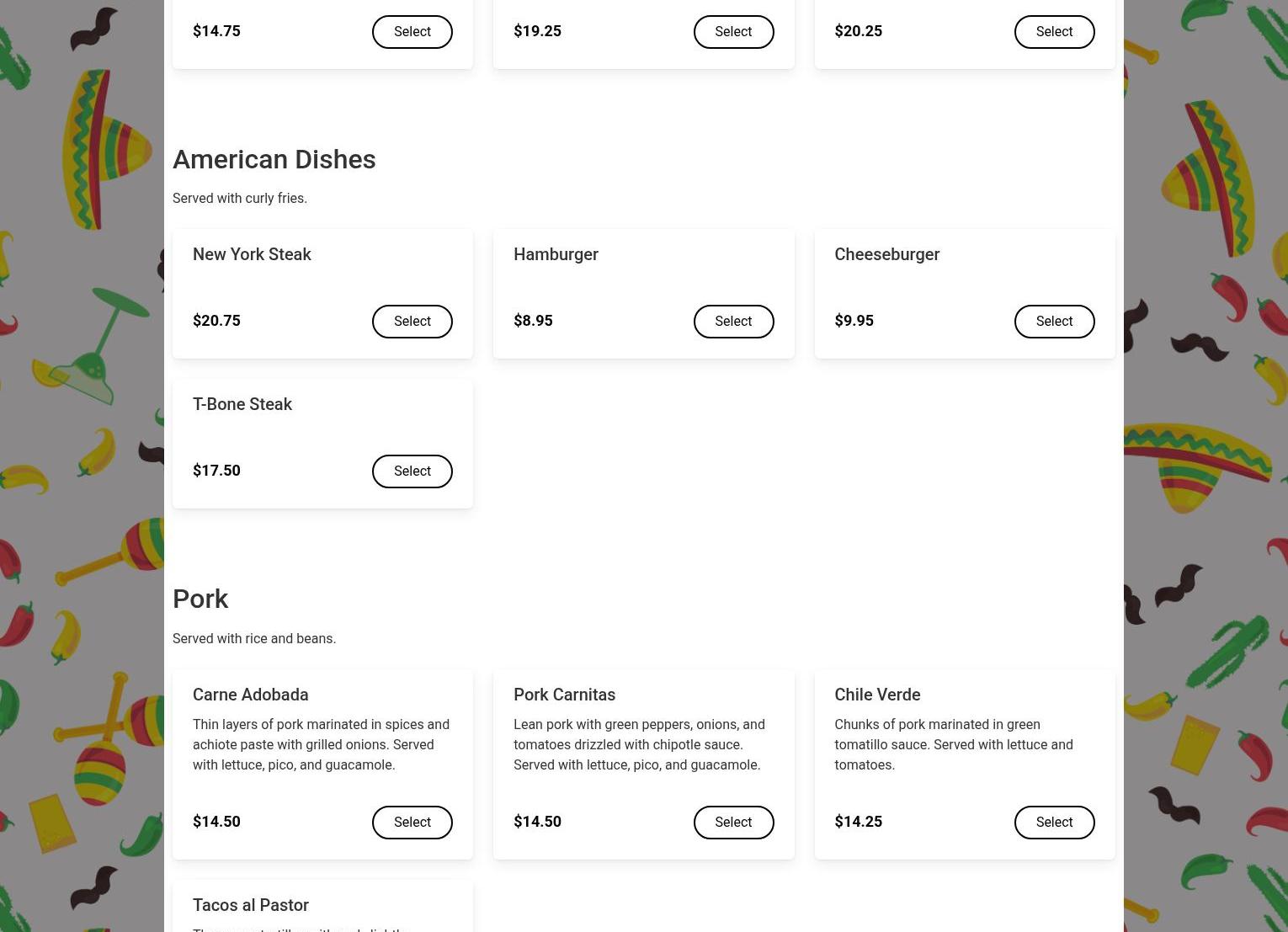Screen dimensions: 1288x932
Task: Click the Tacos al Pastor card title
Action: click(x=251, y=905)
